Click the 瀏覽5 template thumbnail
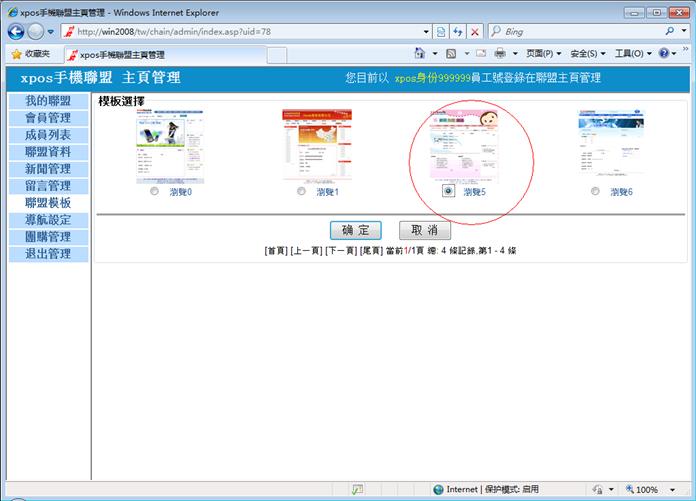Screen dimensions: 696x501 (464, 144)
